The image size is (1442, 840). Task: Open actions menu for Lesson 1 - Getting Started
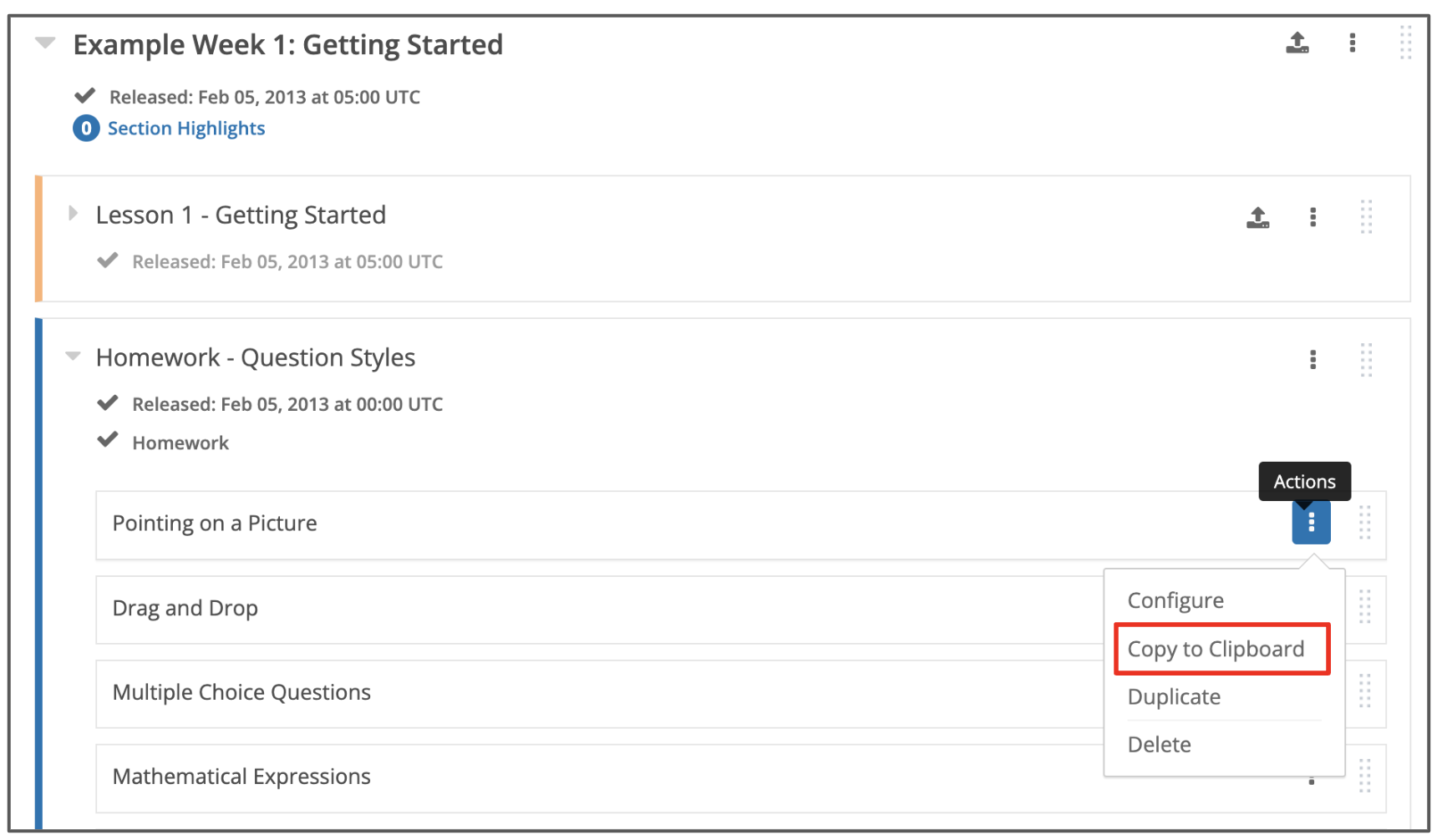click(x=1313, y=217)
